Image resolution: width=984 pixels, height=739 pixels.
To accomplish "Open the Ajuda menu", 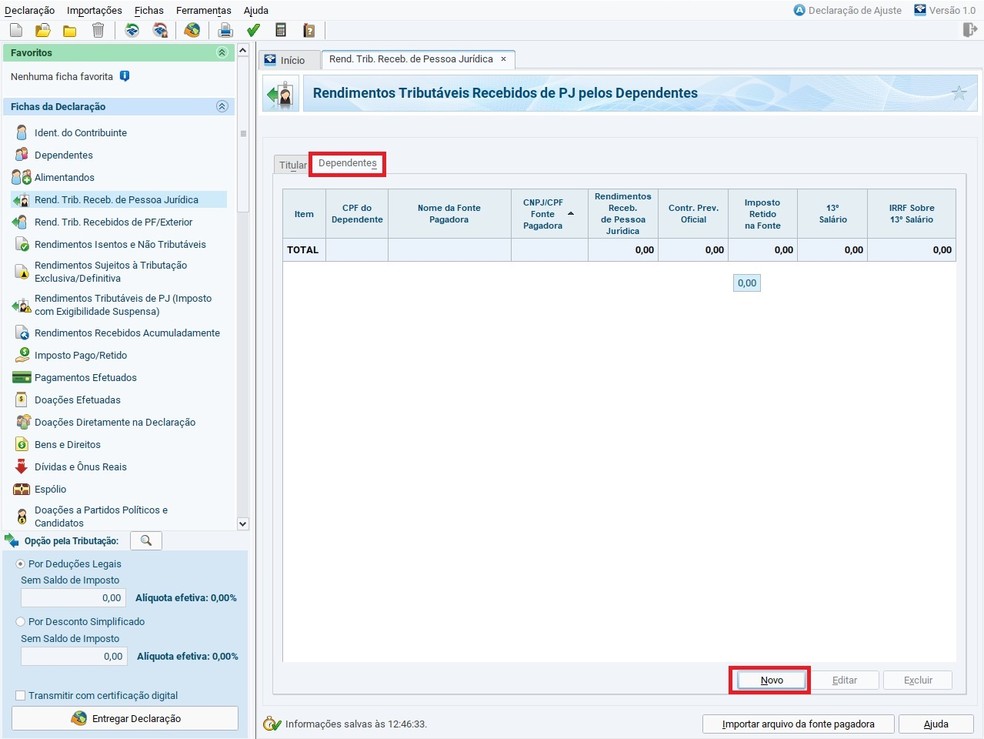I will 256,10.
